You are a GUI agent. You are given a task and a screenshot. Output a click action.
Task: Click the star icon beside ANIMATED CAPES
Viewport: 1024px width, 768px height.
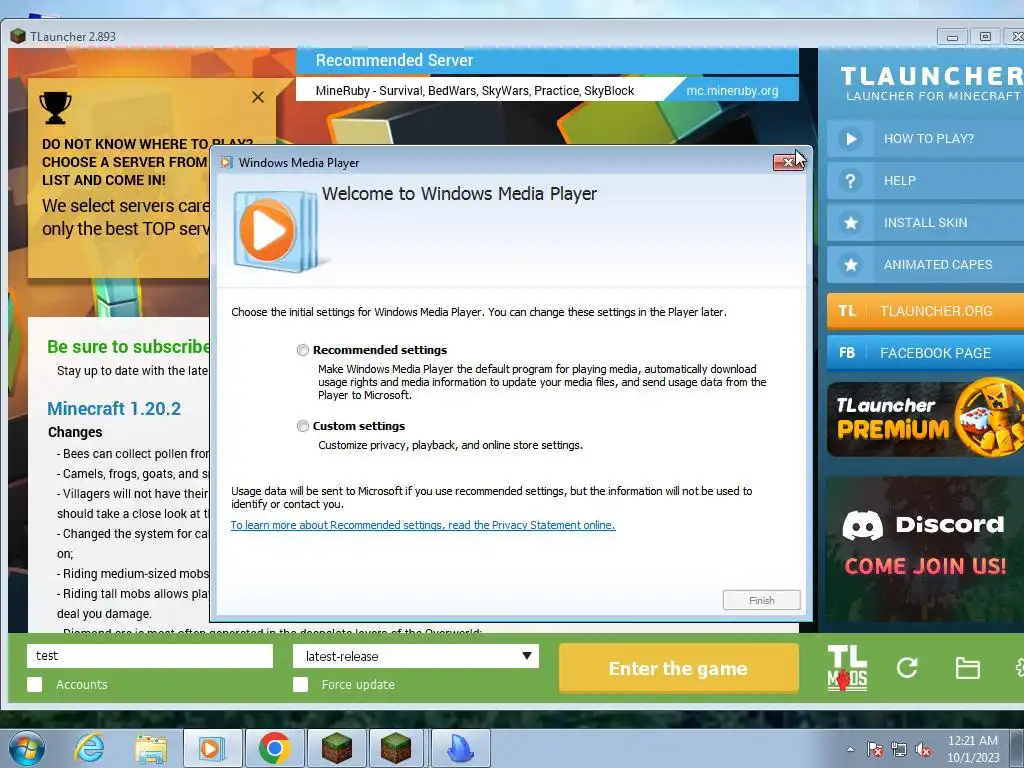click(850, 264)
